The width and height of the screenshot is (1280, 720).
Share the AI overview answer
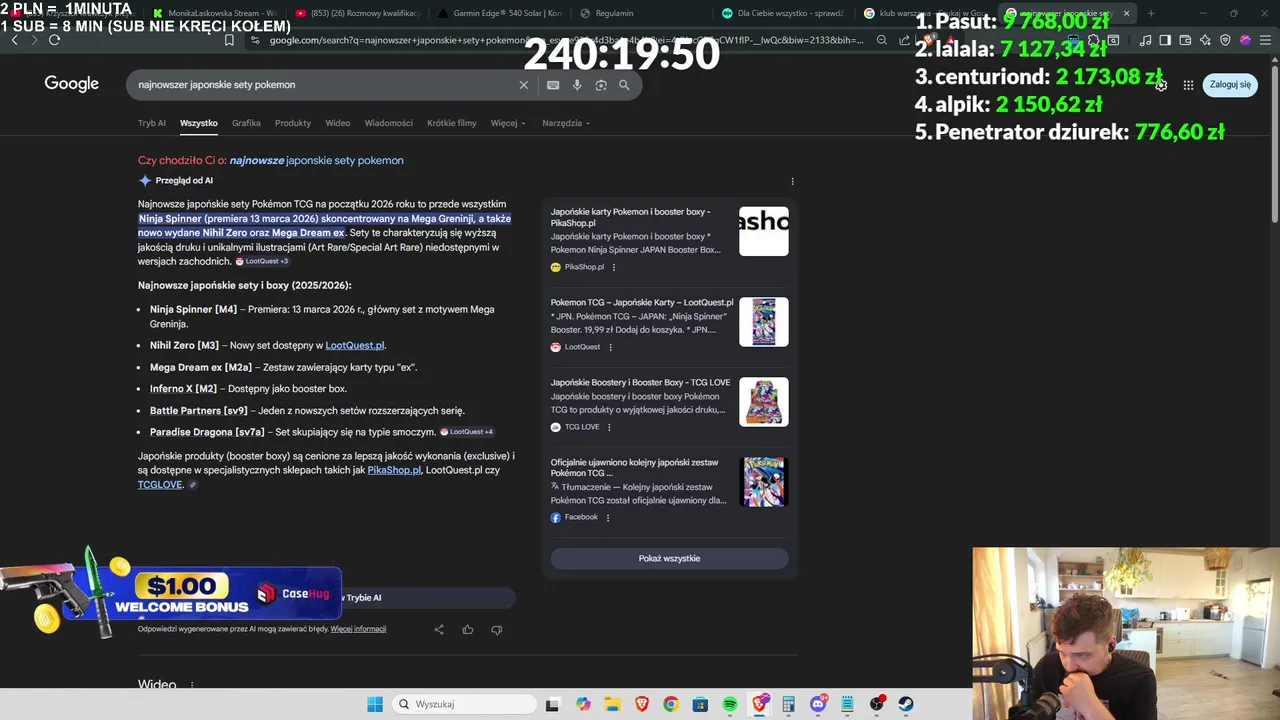click(439, 629)
